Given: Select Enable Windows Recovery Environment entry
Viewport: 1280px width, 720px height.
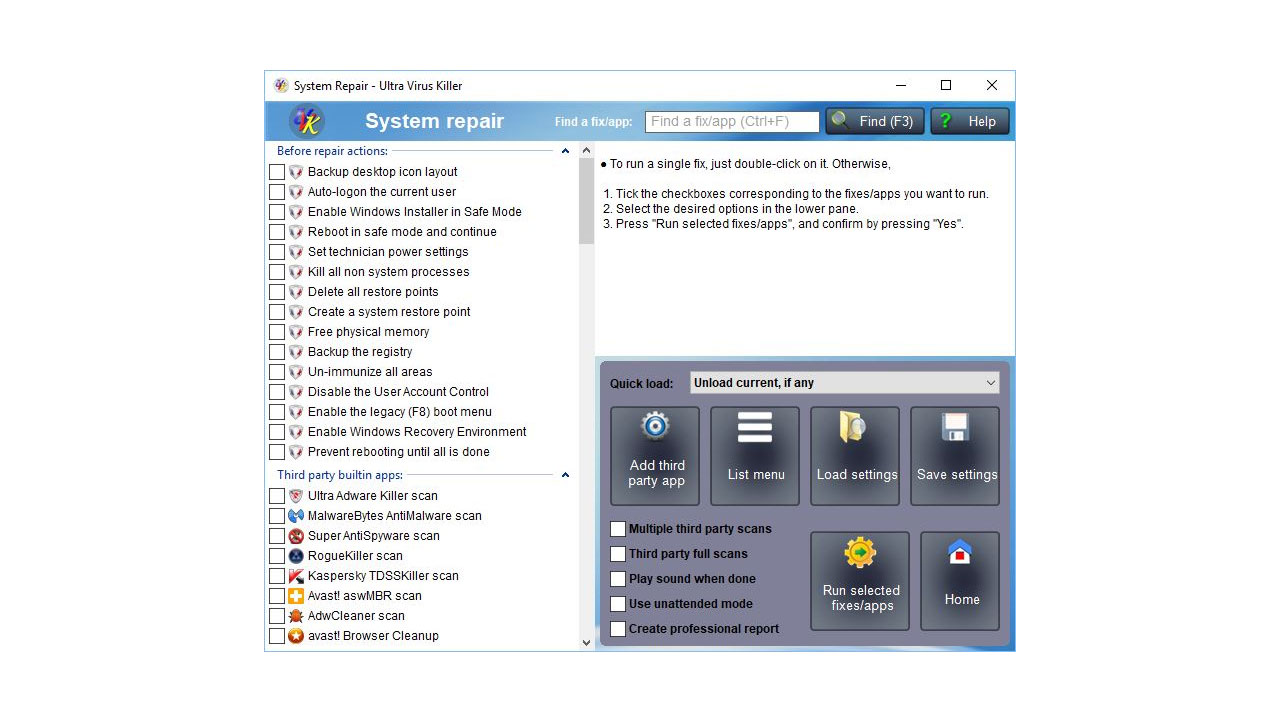Looking at the screenshot, I should 417,432.
